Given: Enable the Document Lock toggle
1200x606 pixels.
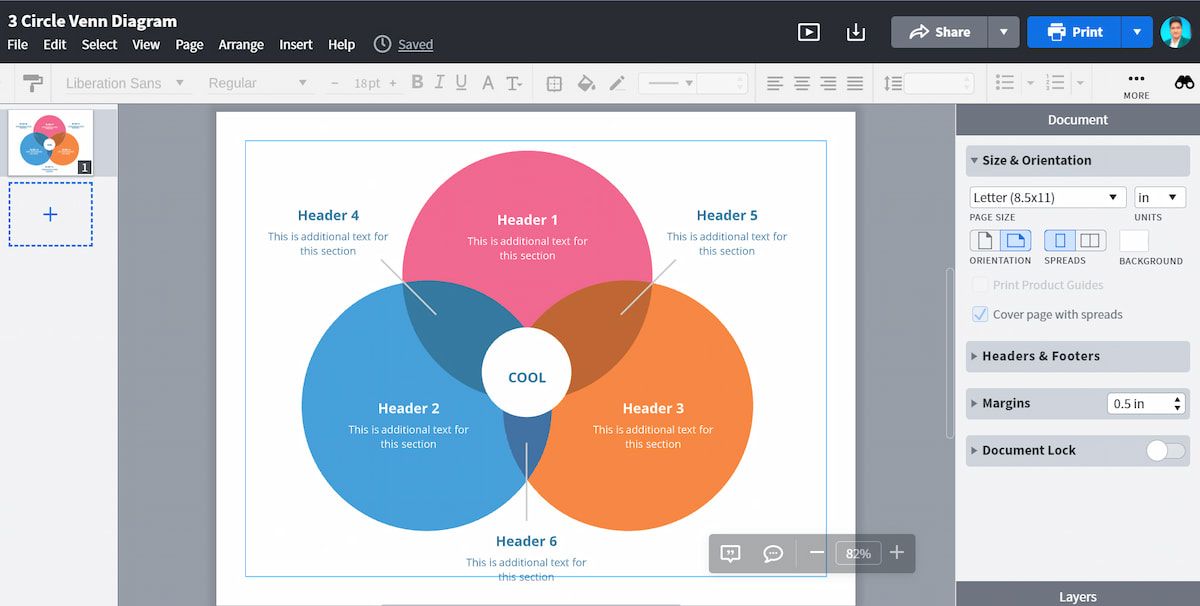Looking at the screenshot, I should 1165,450.
